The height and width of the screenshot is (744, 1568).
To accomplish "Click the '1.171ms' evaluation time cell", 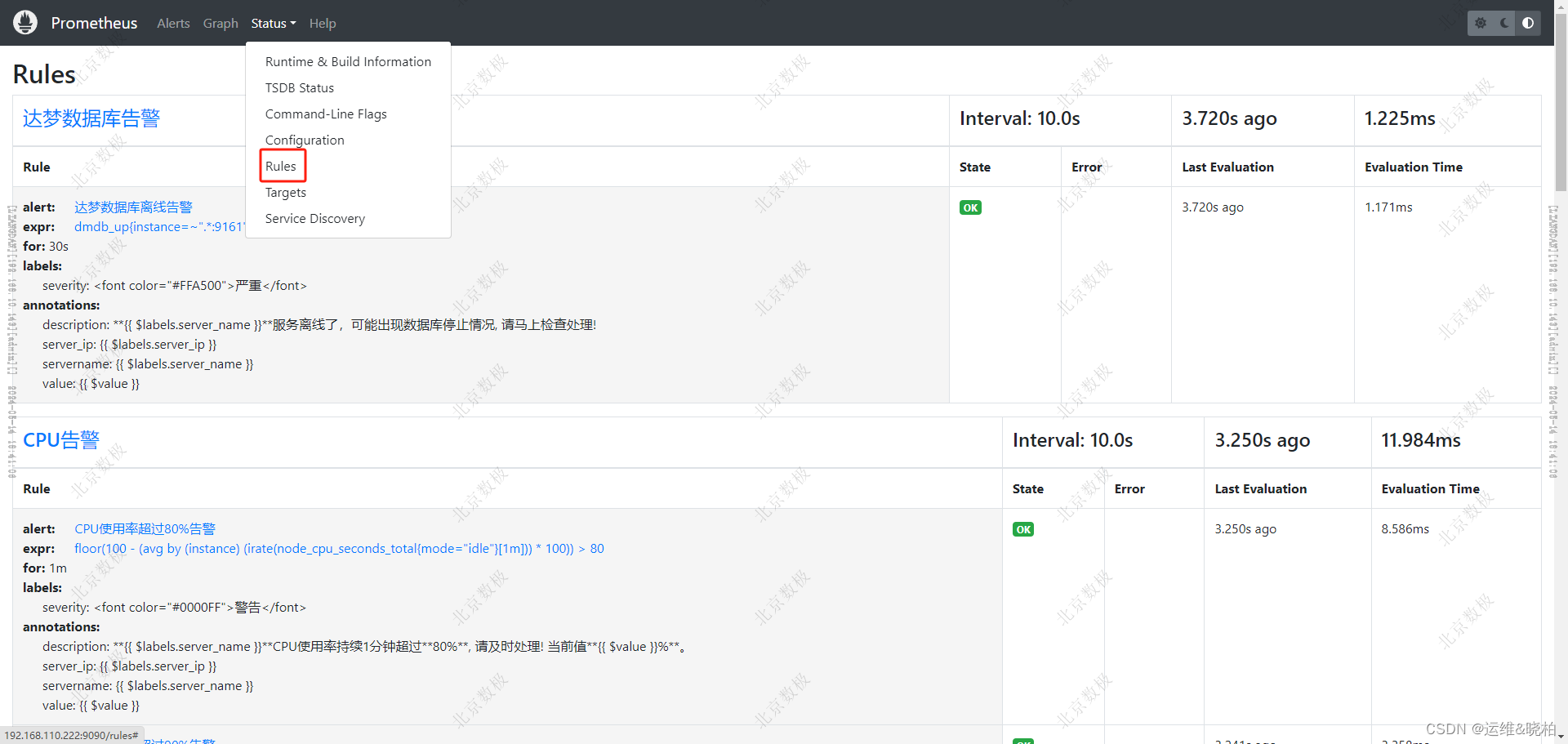I will [1388, 207].
